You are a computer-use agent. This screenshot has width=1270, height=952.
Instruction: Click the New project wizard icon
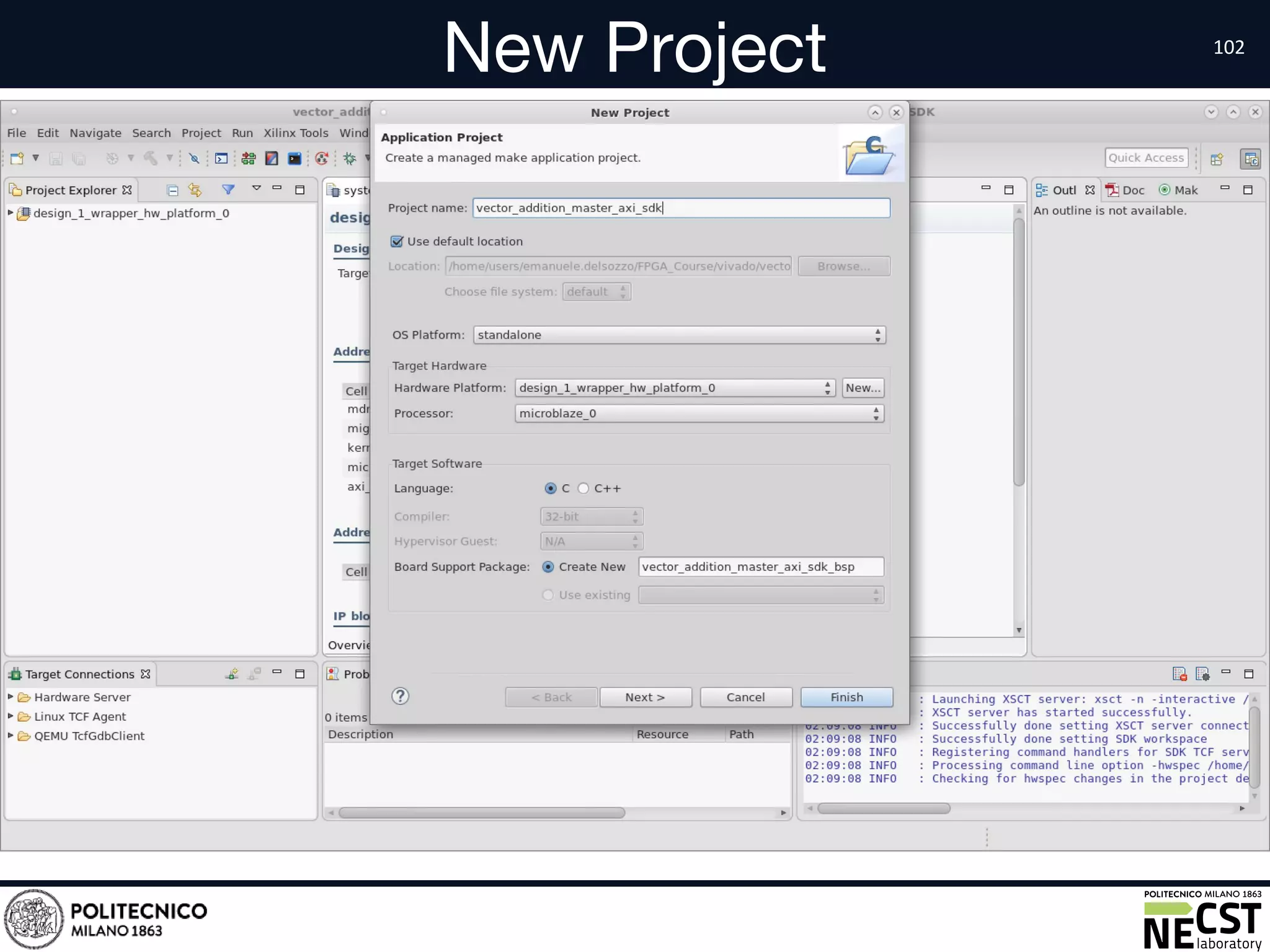pyautogui.click(x=17, y=159)
